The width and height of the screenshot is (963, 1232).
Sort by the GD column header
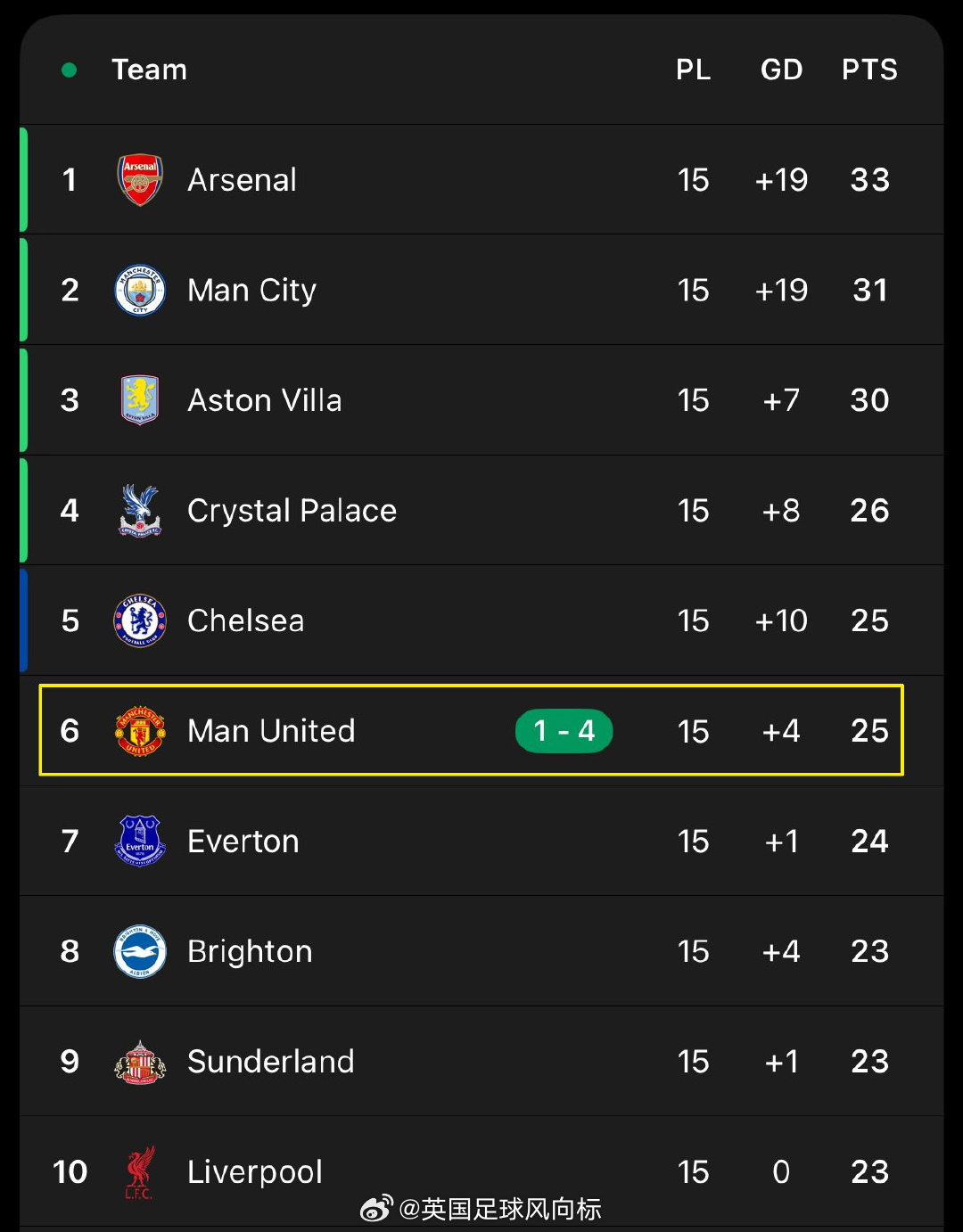(781, 70)
